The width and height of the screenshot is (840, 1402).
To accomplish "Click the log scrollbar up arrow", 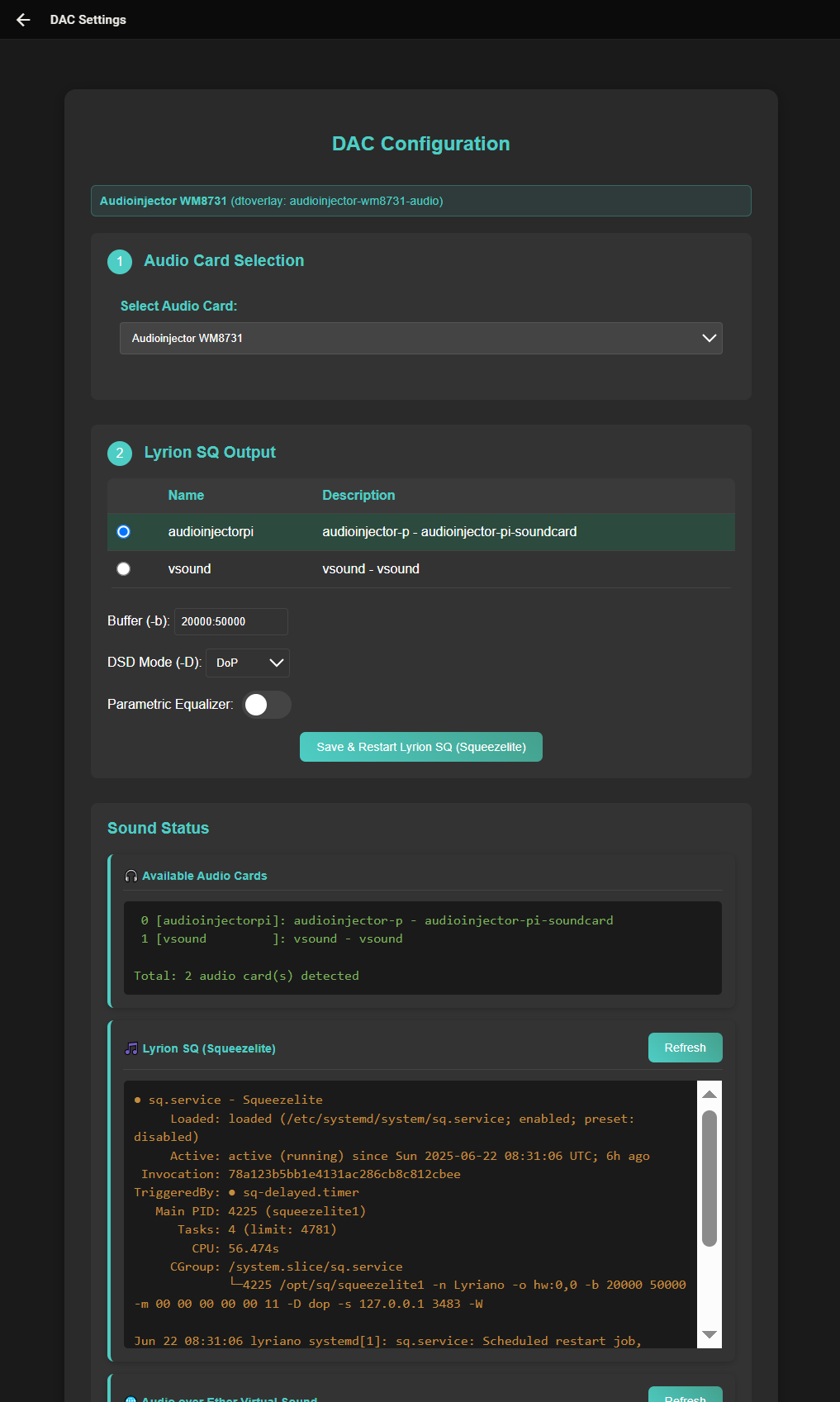I will pos(709,1094).
